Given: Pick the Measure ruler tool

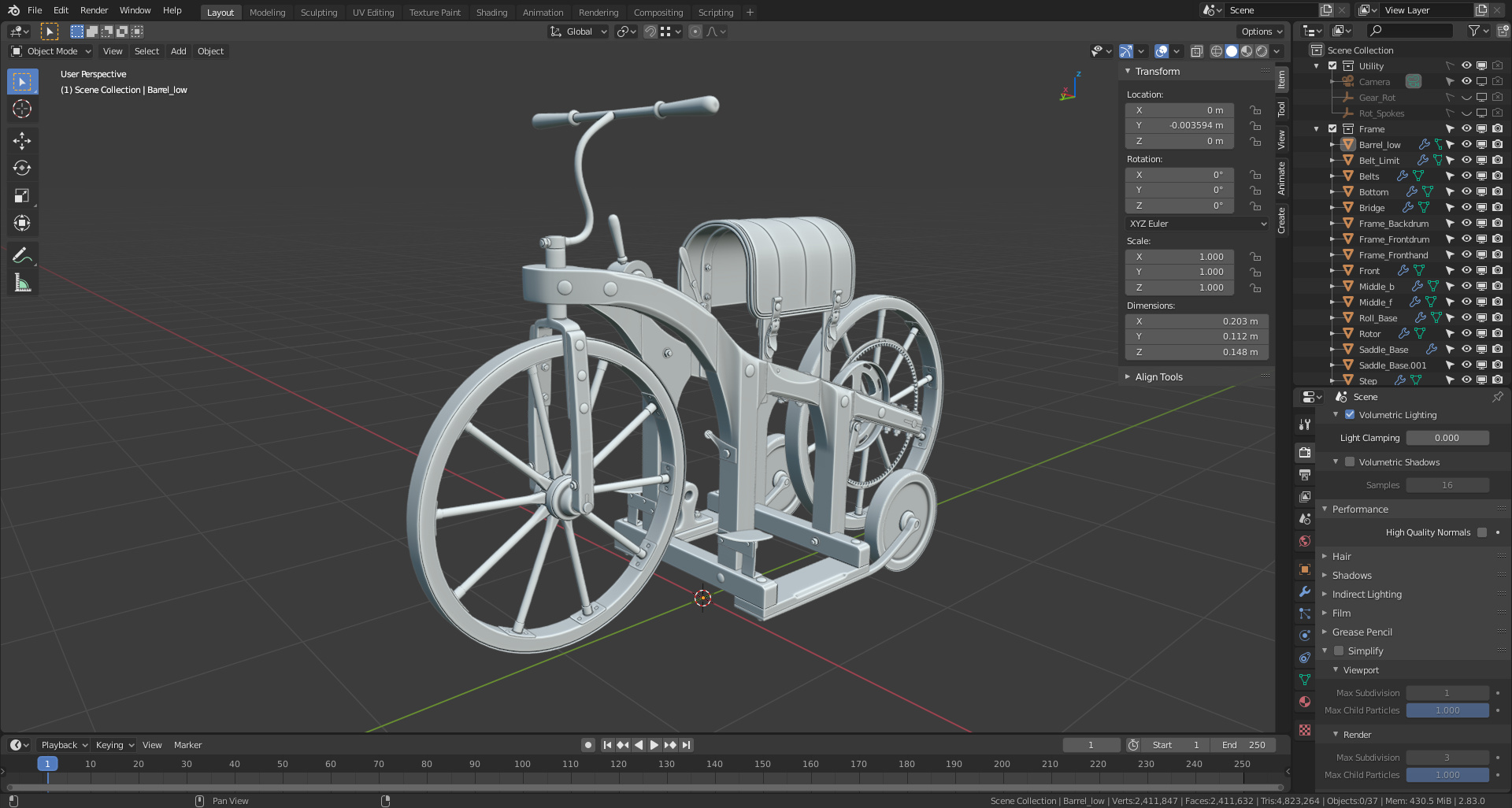Looking at the screenshot, I should (22, 284).
